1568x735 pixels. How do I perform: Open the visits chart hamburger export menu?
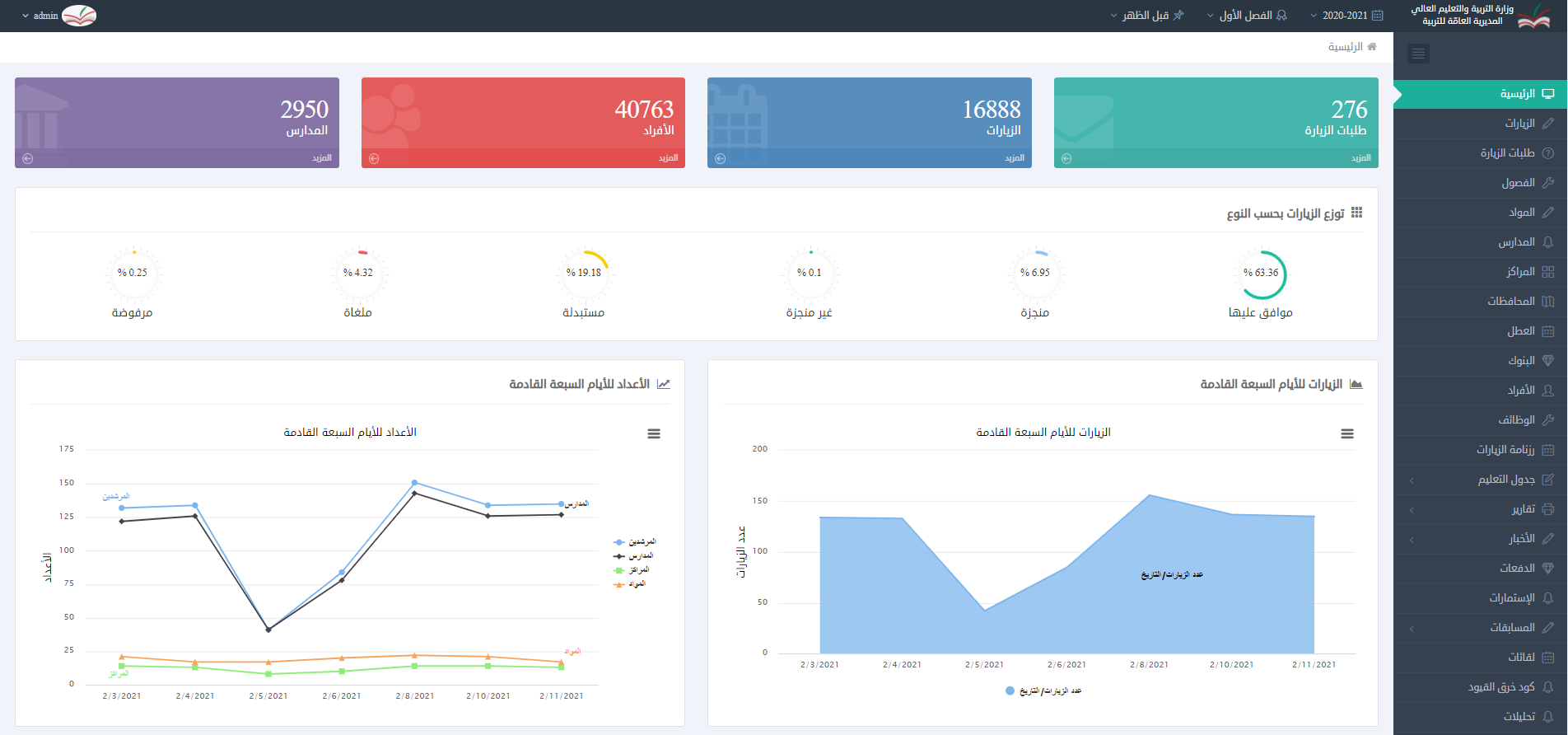[1347, 434]
